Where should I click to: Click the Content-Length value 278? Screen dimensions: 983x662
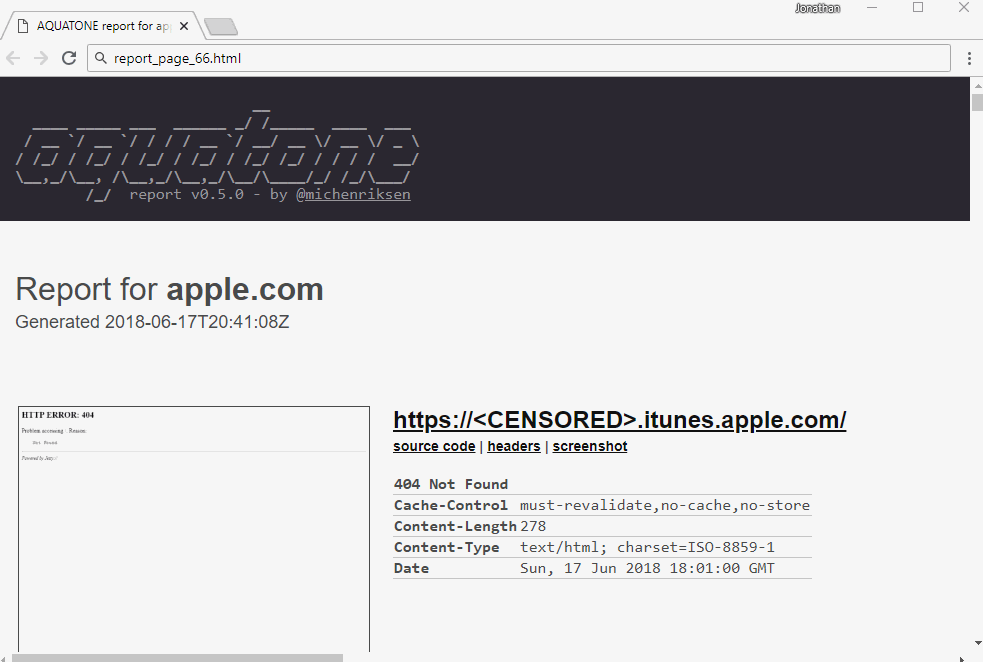click(x=533, y=526)
